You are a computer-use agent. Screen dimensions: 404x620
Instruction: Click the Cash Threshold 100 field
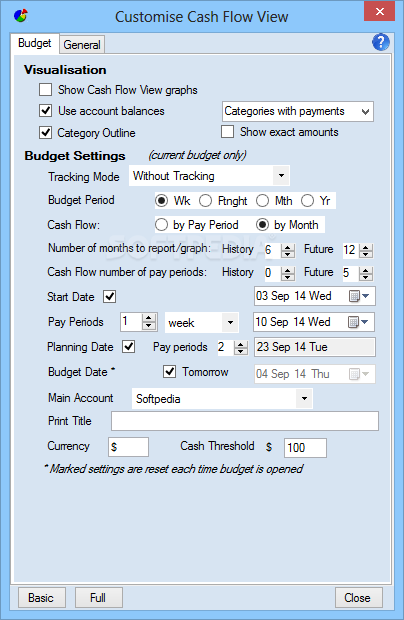click(305, 448)
